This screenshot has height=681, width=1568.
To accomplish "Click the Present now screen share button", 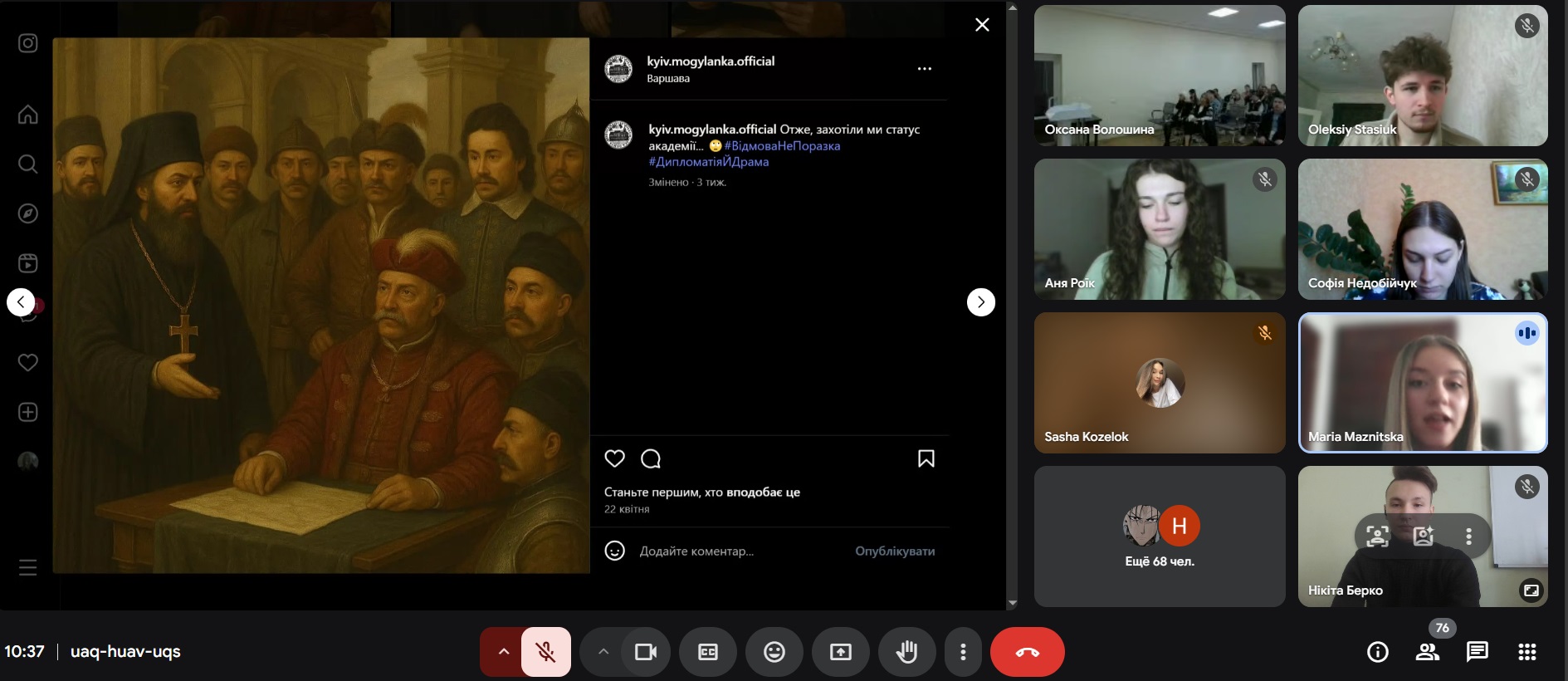I will pyautogui.click(x=841, y=652).
